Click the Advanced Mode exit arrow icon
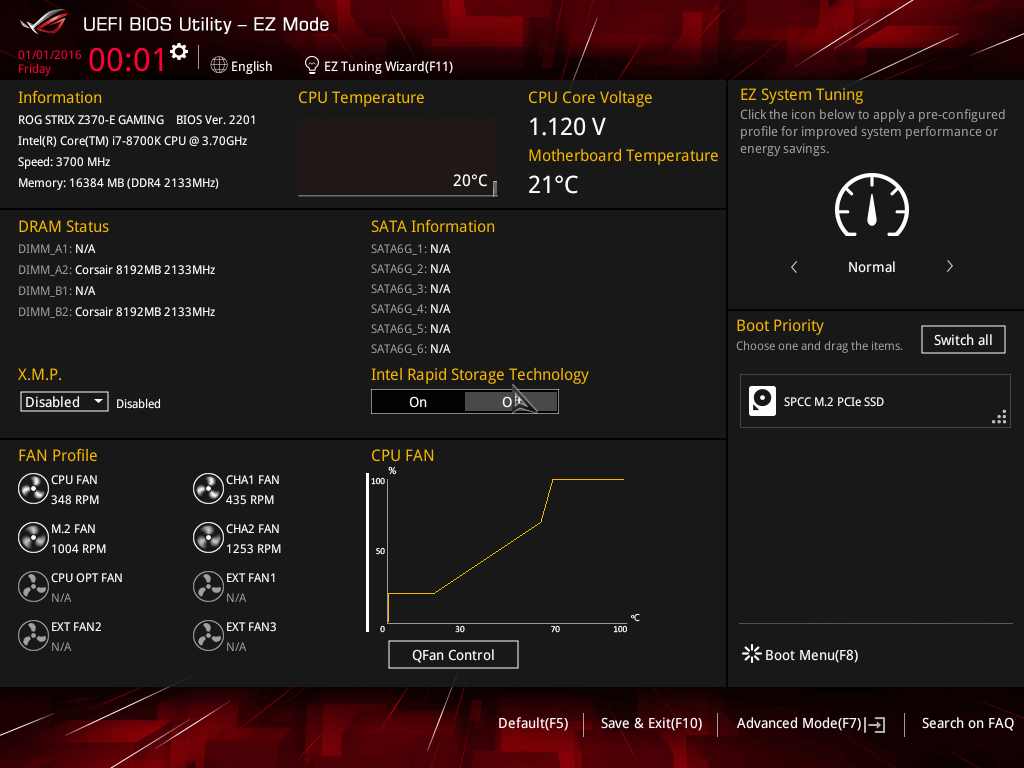The width and height of the screenshot is (1024, 768). (x=875, y=724)
